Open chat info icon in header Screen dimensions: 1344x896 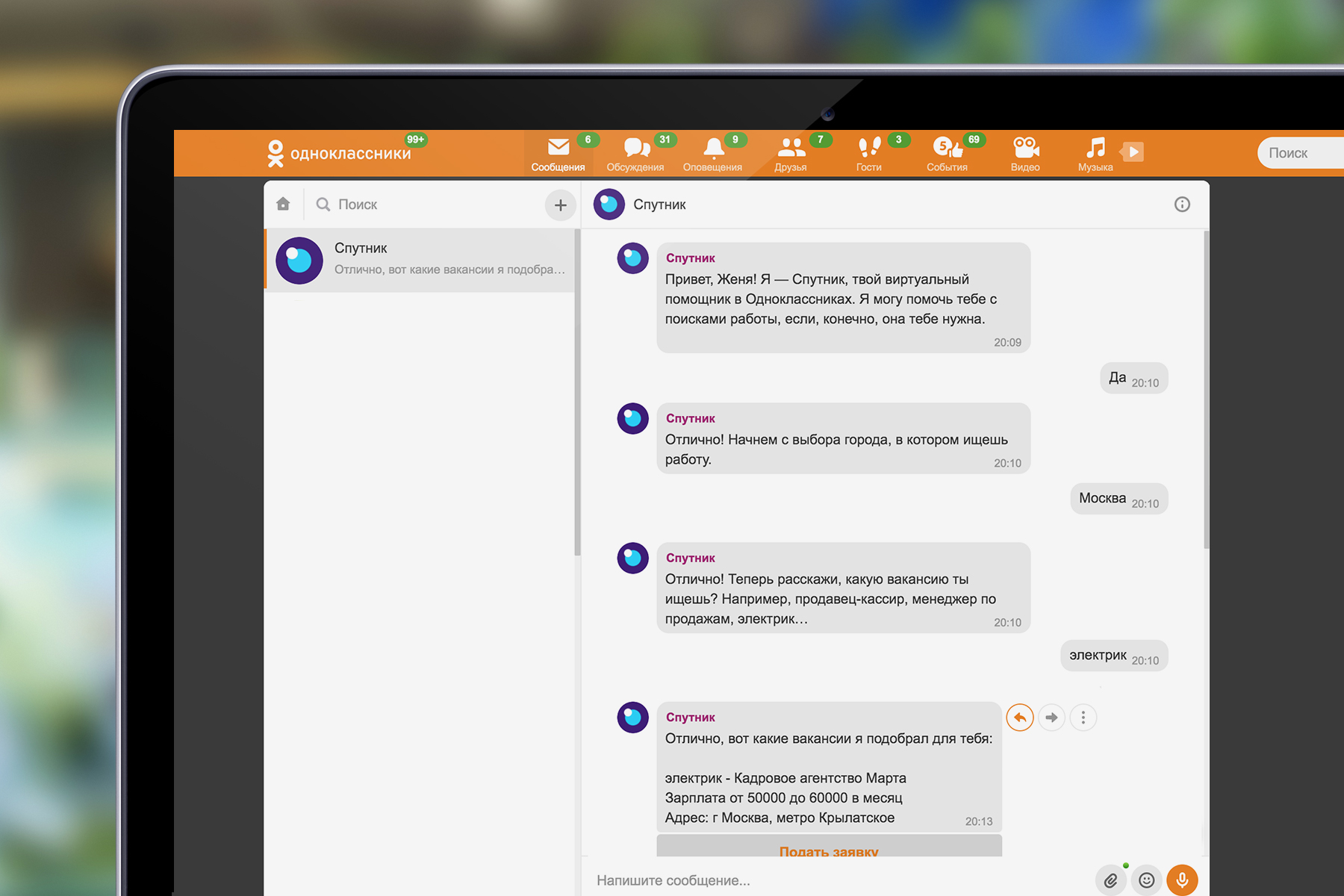[x=1182, y=205]
